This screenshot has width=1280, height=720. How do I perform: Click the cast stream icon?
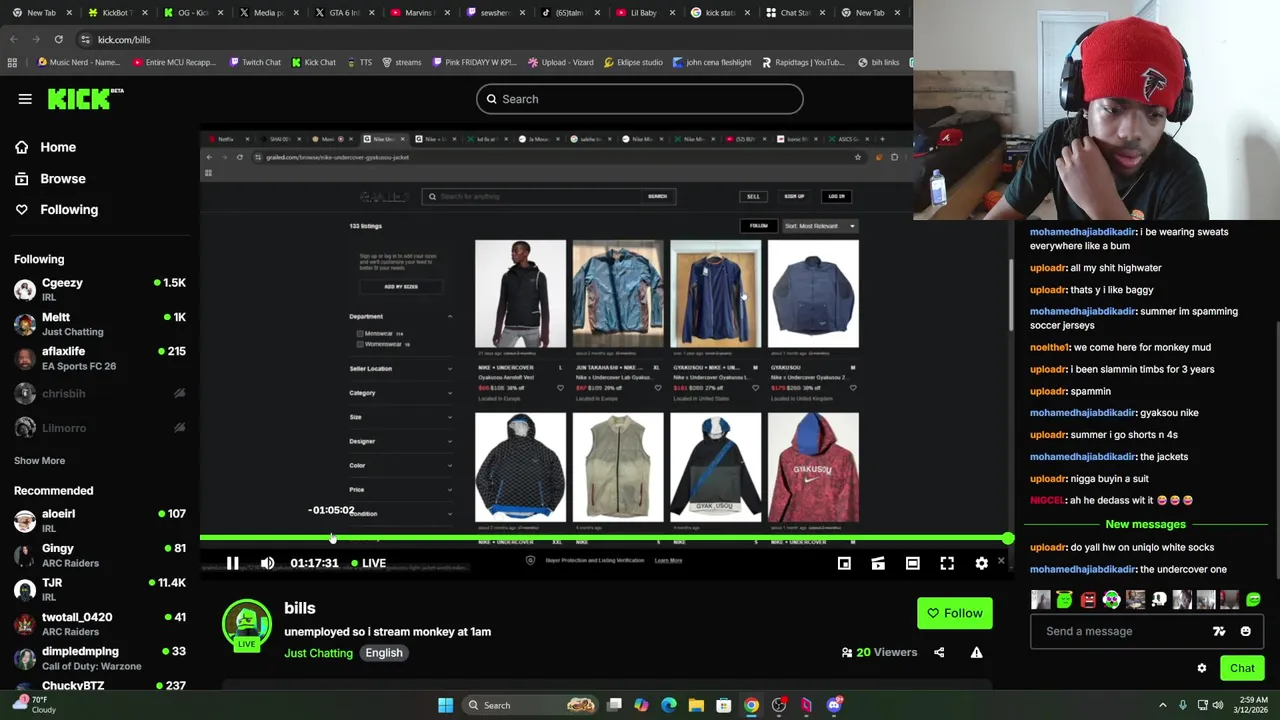pos(878,563)
